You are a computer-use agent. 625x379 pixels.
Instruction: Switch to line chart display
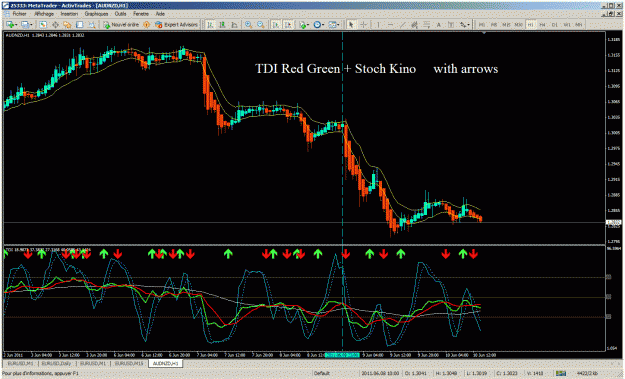[234, 25]
